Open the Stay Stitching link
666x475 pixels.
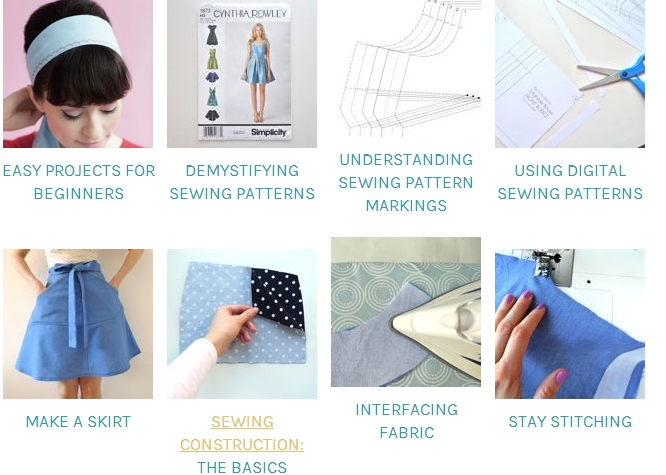coord(570,421)
